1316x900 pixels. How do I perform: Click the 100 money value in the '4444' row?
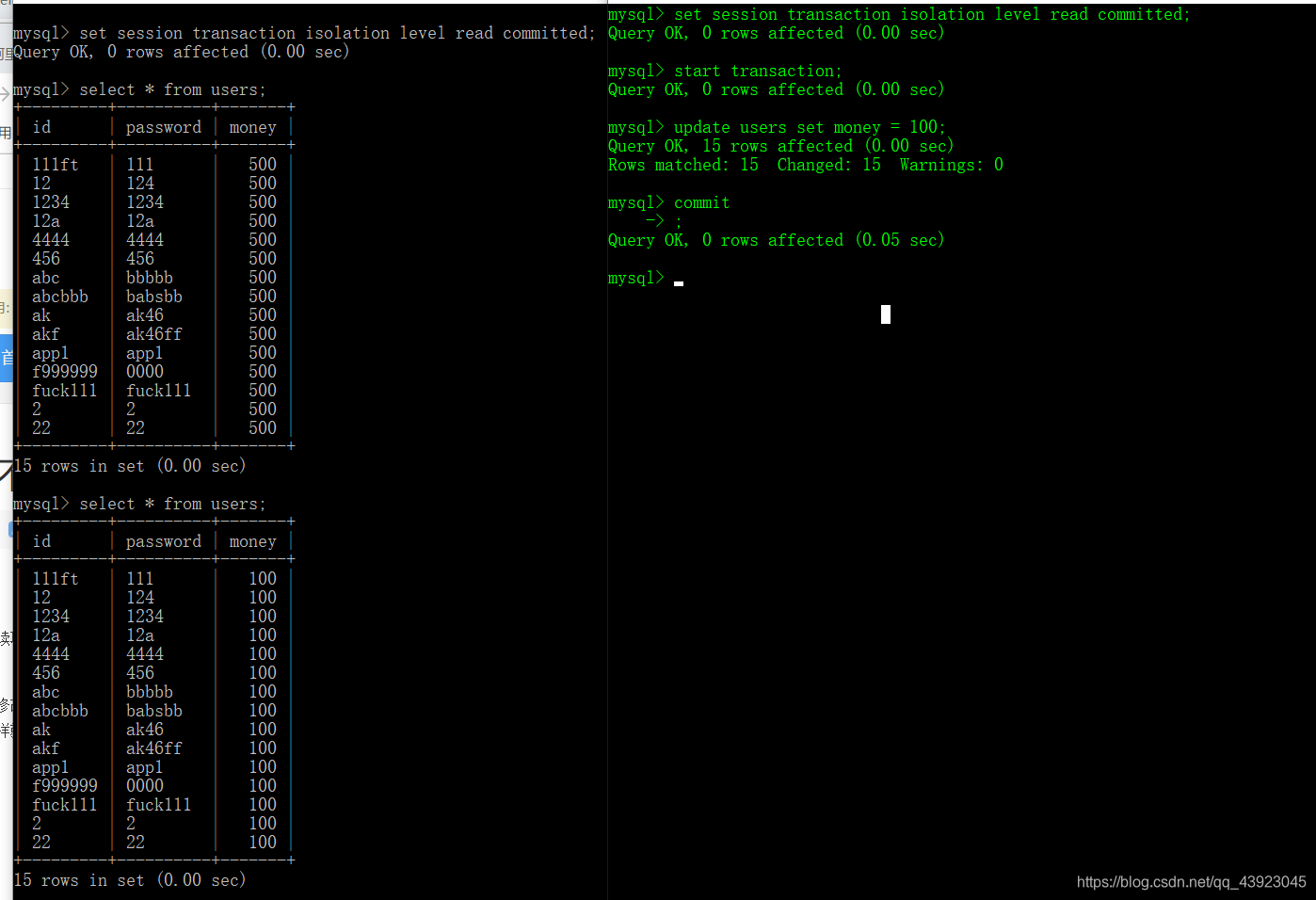(x=263, y=654)
